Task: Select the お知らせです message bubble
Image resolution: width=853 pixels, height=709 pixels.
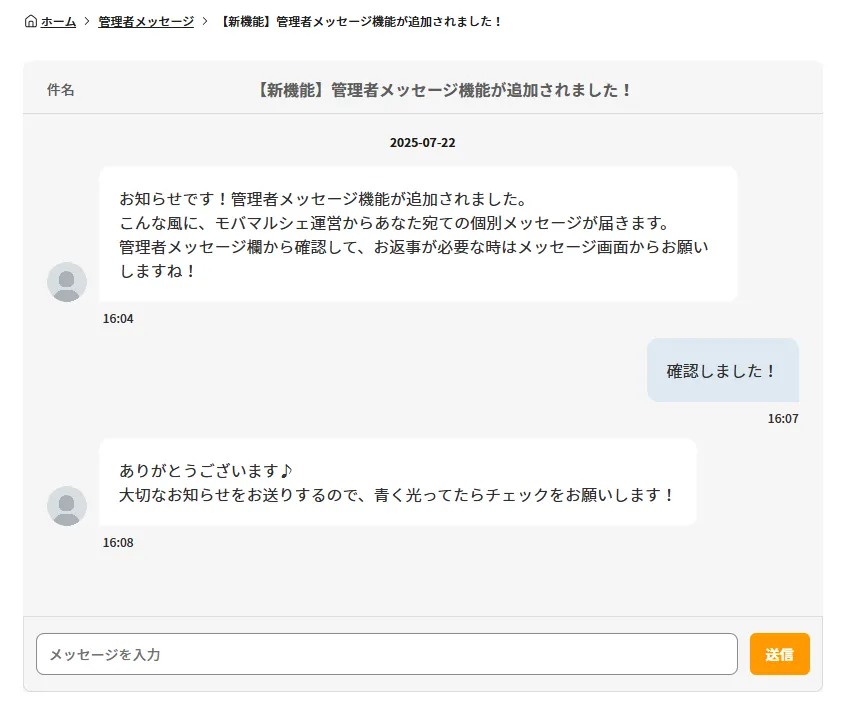Action: pyautogui.click(x=418, y=235)
